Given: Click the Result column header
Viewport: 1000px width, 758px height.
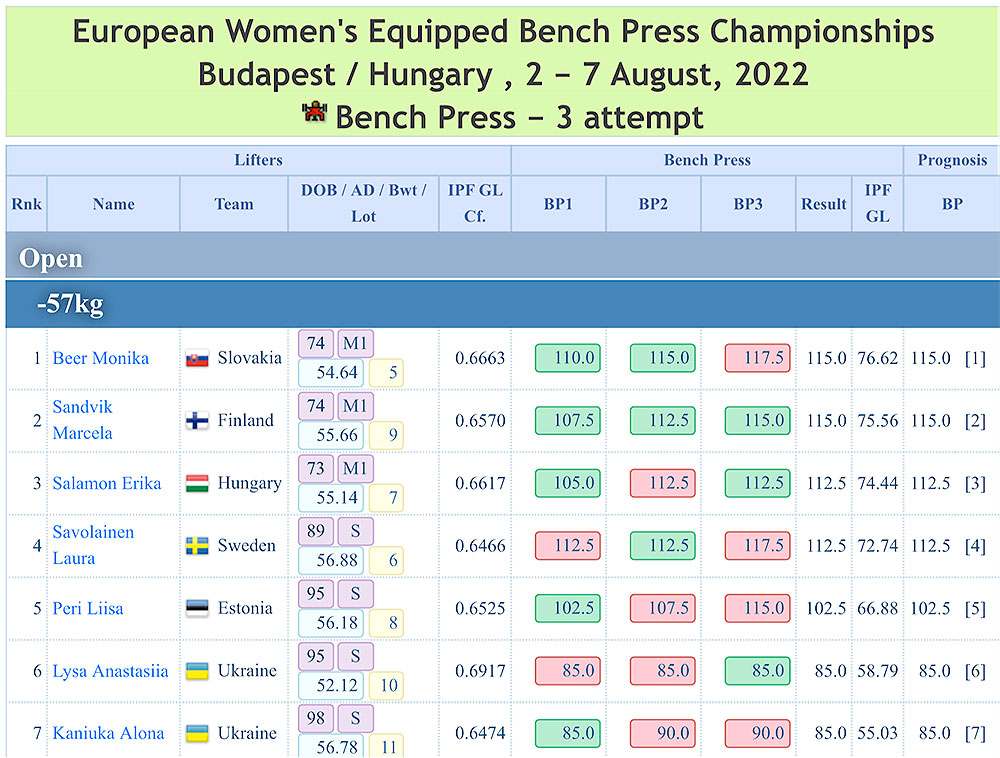Looking at the screenshot, I should [x=824, y=204].
